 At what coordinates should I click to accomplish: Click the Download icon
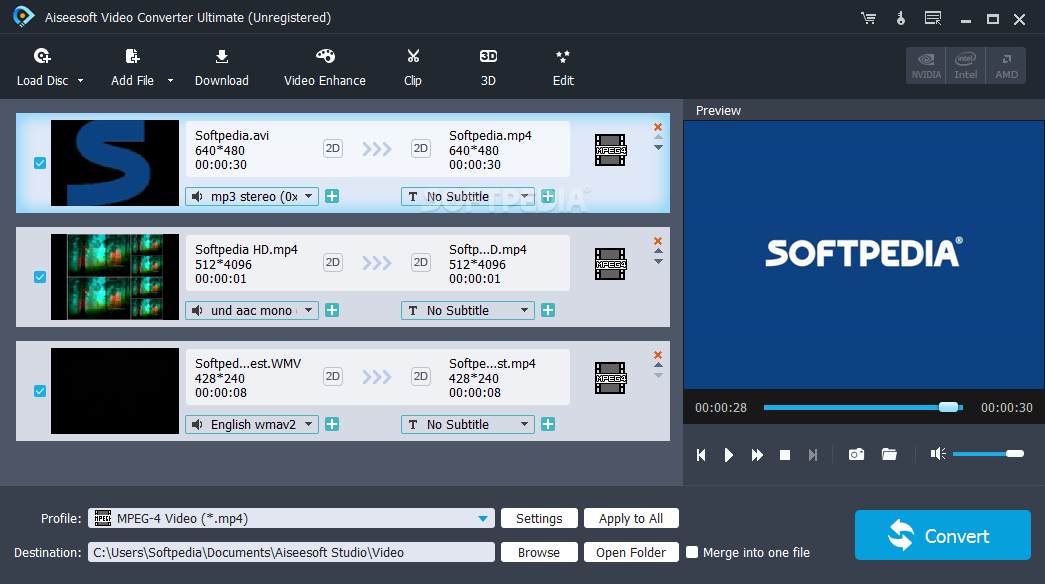coord(221,65)
